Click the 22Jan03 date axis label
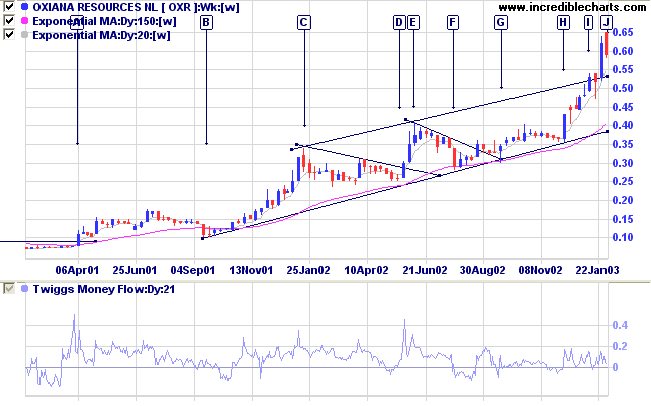This screenshot has width=651, height=406. point(597,271)
